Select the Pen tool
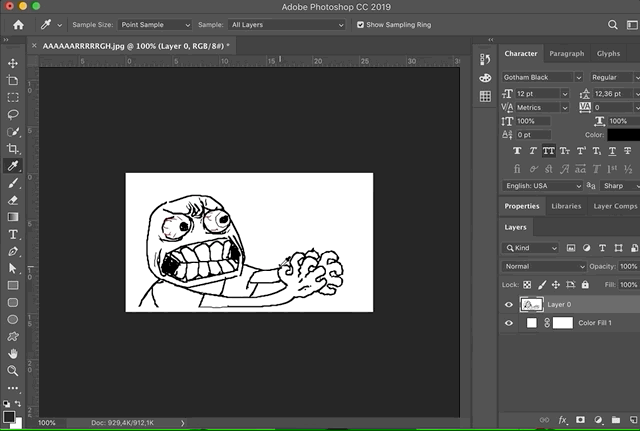This screenshot has width=640, height=431. (x=13, y=251)
